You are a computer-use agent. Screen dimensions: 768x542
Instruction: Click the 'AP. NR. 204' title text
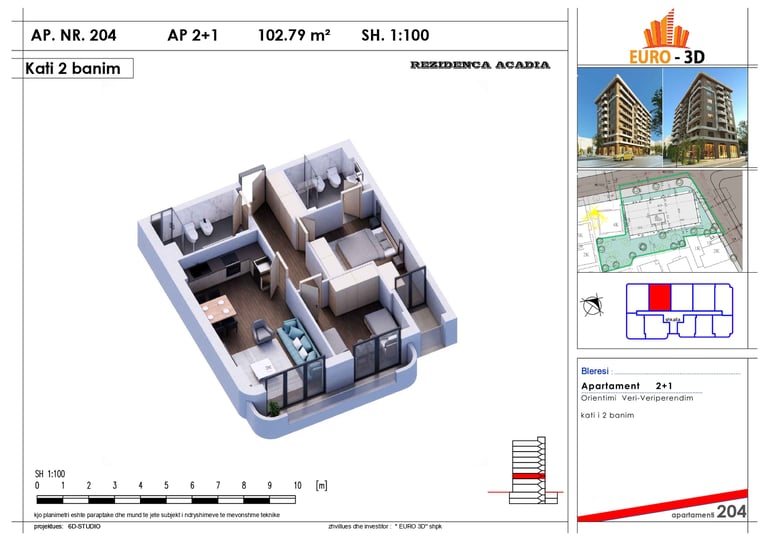[x=73, y=35]
